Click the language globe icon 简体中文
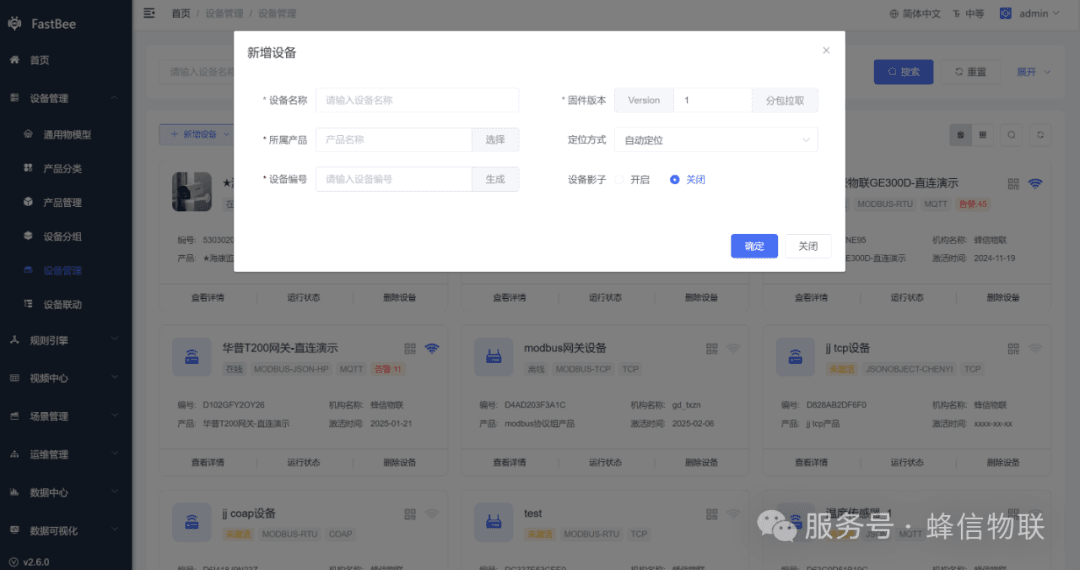 894,14
